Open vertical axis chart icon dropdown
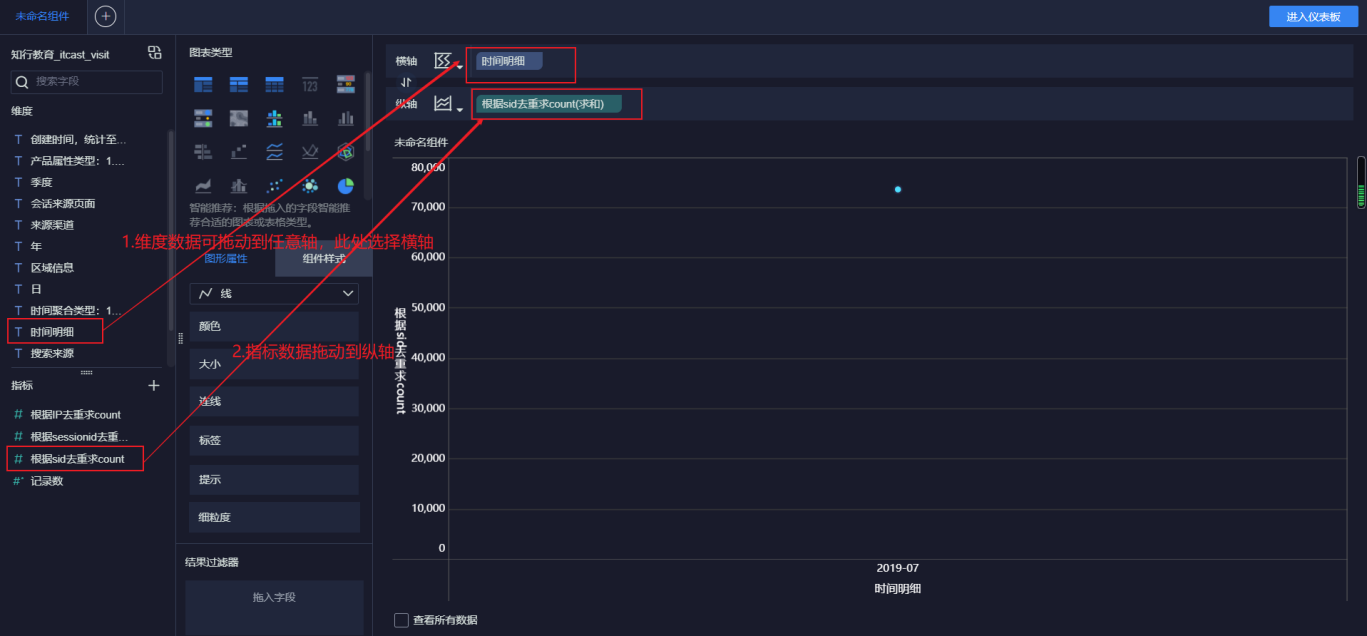The height and width of the screenshot is (636, 1367). click(448, 104)
